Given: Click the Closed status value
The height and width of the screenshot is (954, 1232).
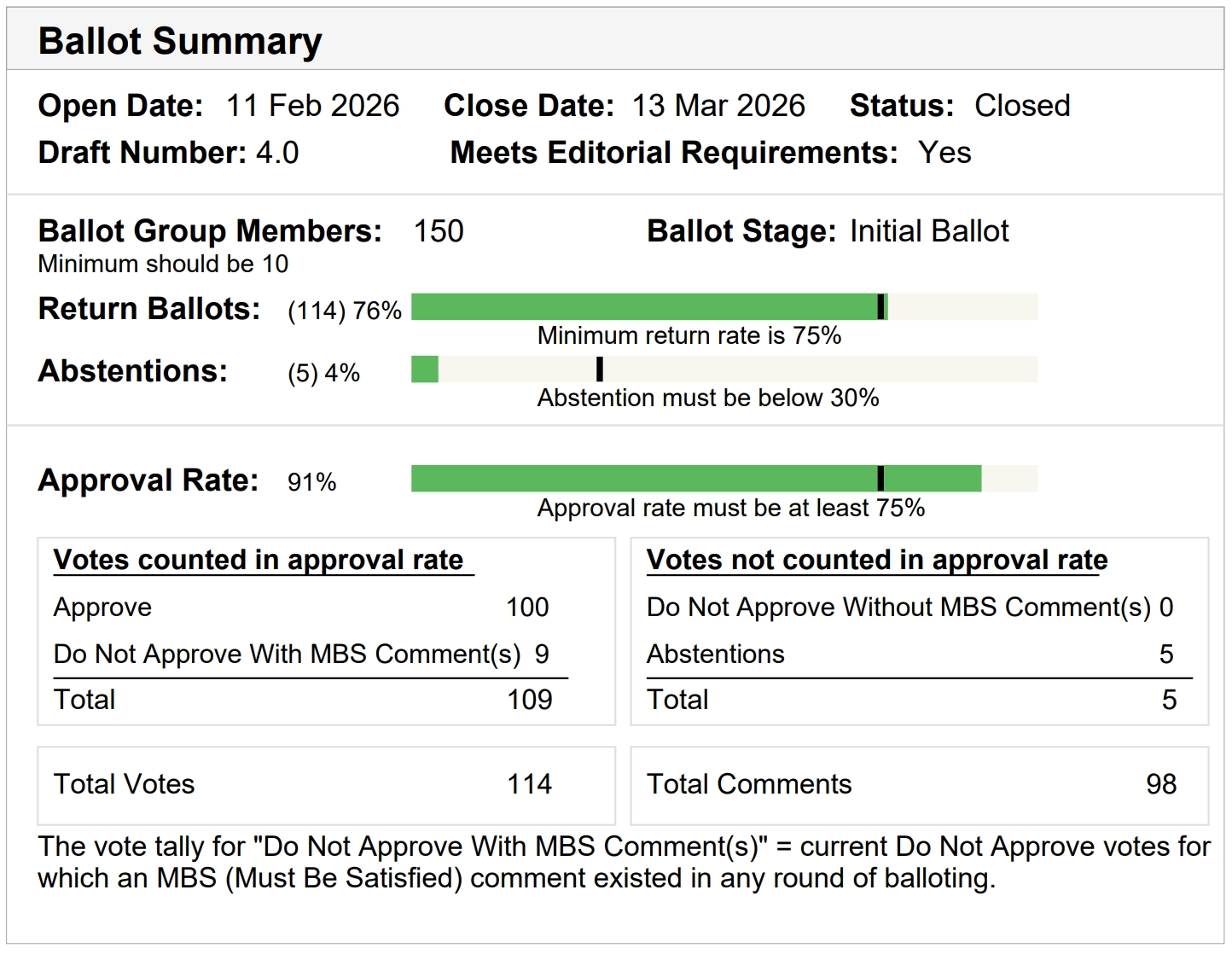Looking at the screenshot, I should pyautogui.click(x=1022, y=106).
